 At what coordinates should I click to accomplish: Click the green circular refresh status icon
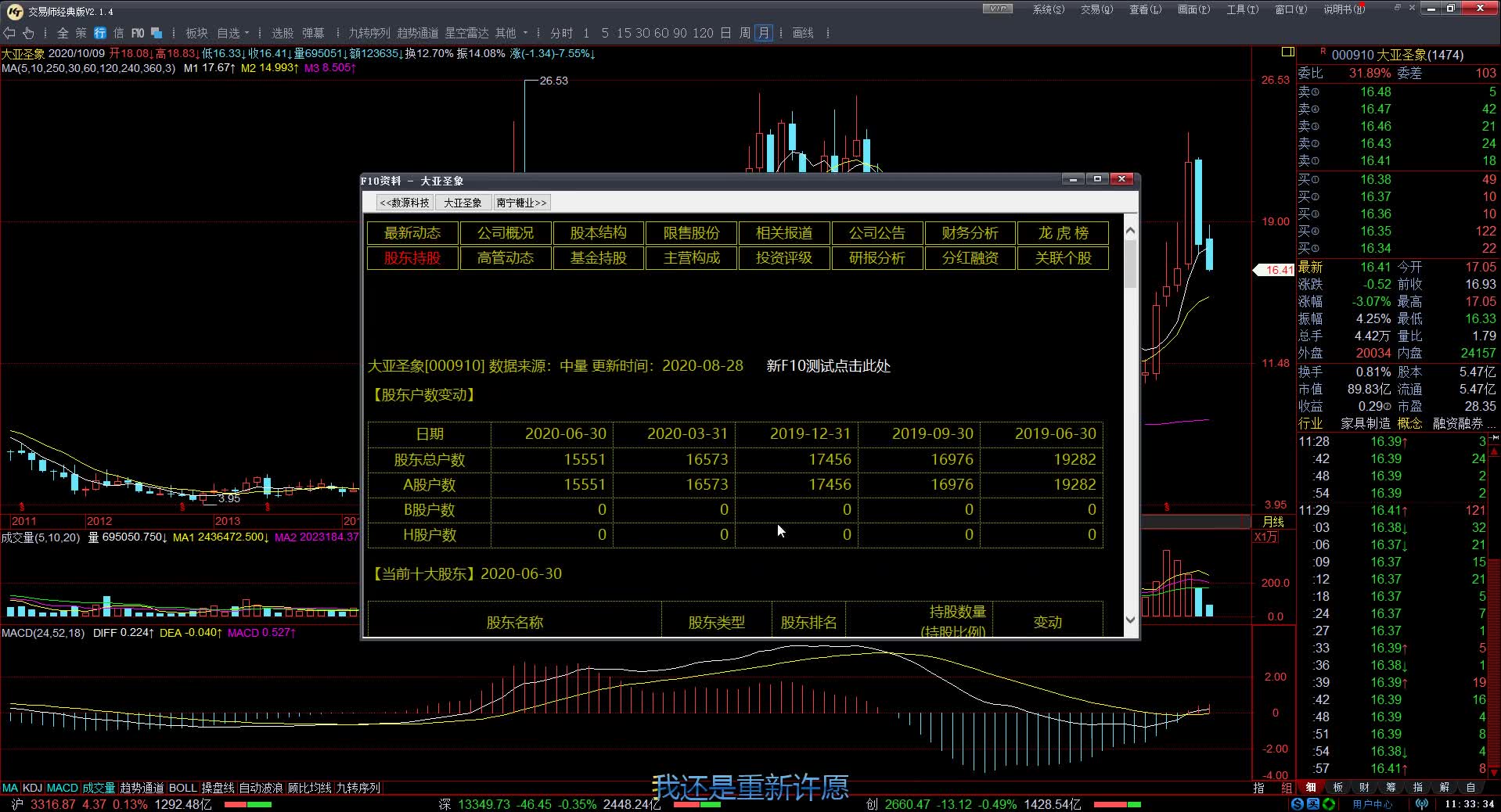tap(1329, 804)
